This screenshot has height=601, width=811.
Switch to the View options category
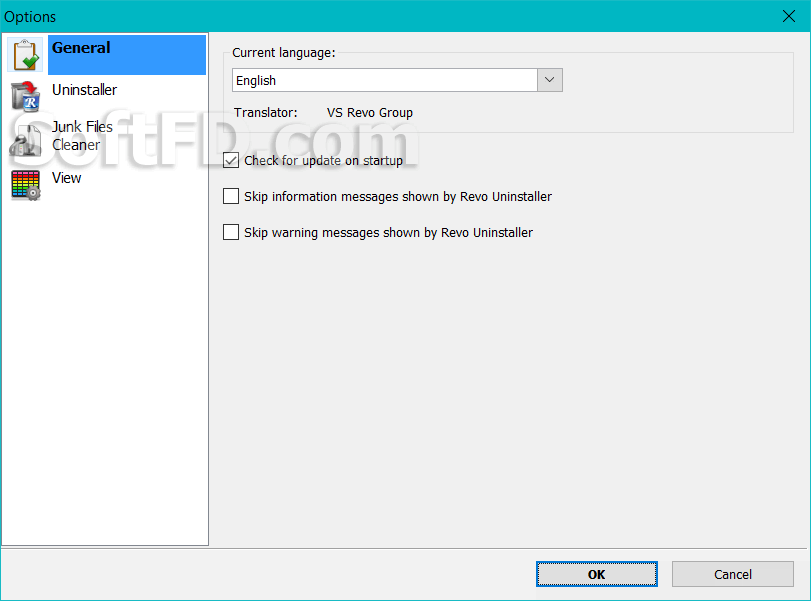click(67, 178)
